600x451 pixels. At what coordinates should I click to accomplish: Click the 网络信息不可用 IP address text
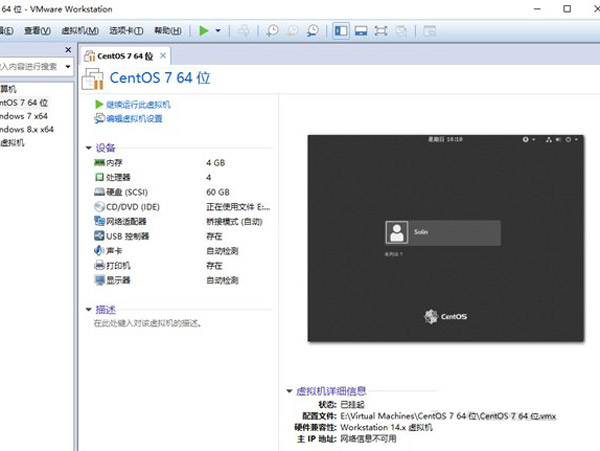click(x=368, y=439)
